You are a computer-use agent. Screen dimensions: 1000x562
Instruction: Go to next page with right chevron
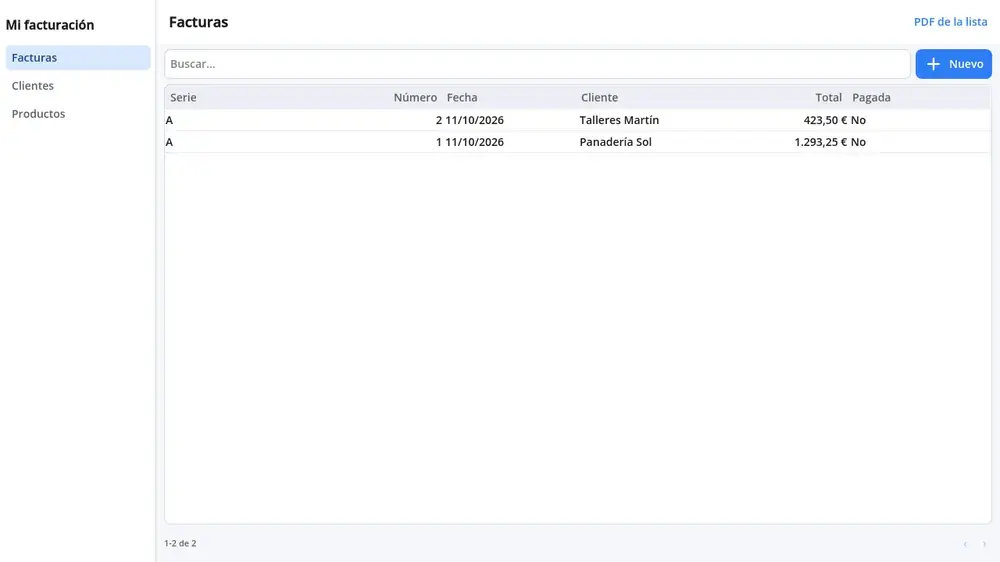point(984,544)
